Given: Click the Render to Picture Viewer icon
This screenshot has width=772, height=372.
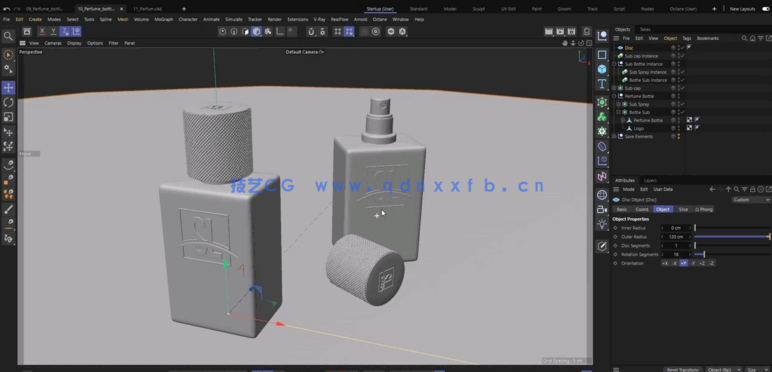Looking at the screenshot, I should click(x=560, y=31).
